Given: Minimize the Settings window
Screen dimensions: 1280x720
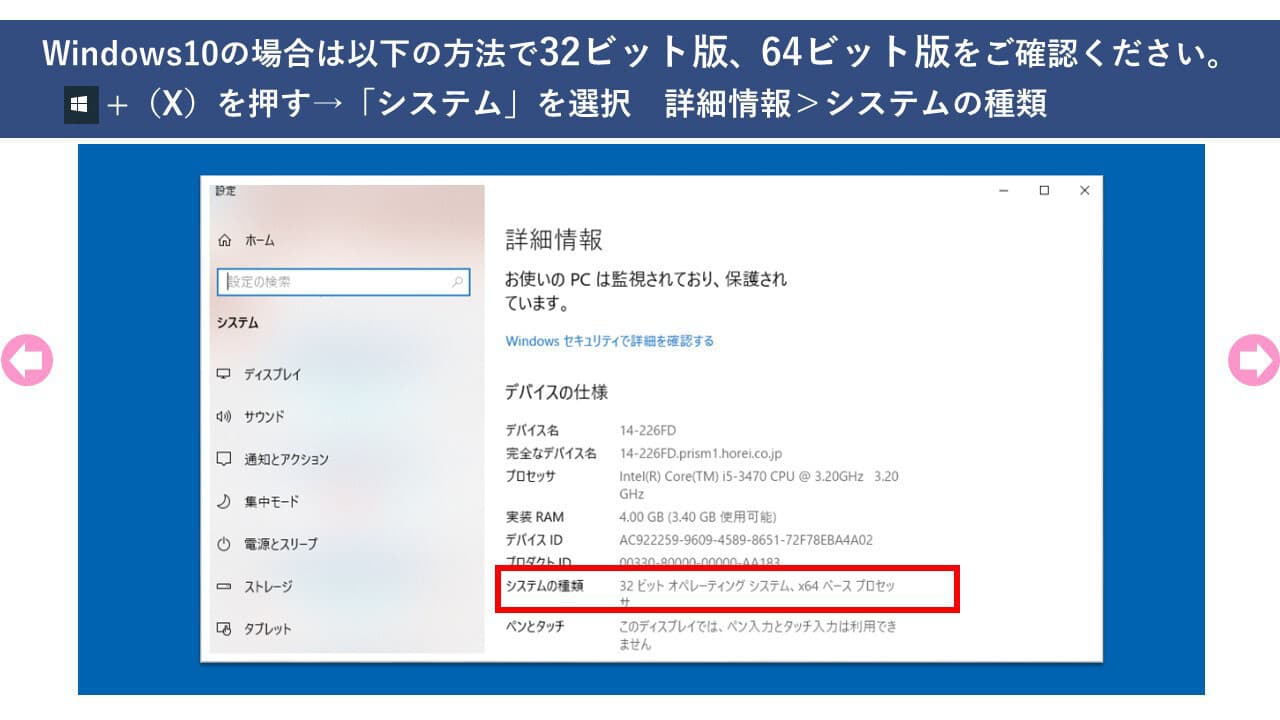Looking at the screenshot, I should [x=1004, y=190].
